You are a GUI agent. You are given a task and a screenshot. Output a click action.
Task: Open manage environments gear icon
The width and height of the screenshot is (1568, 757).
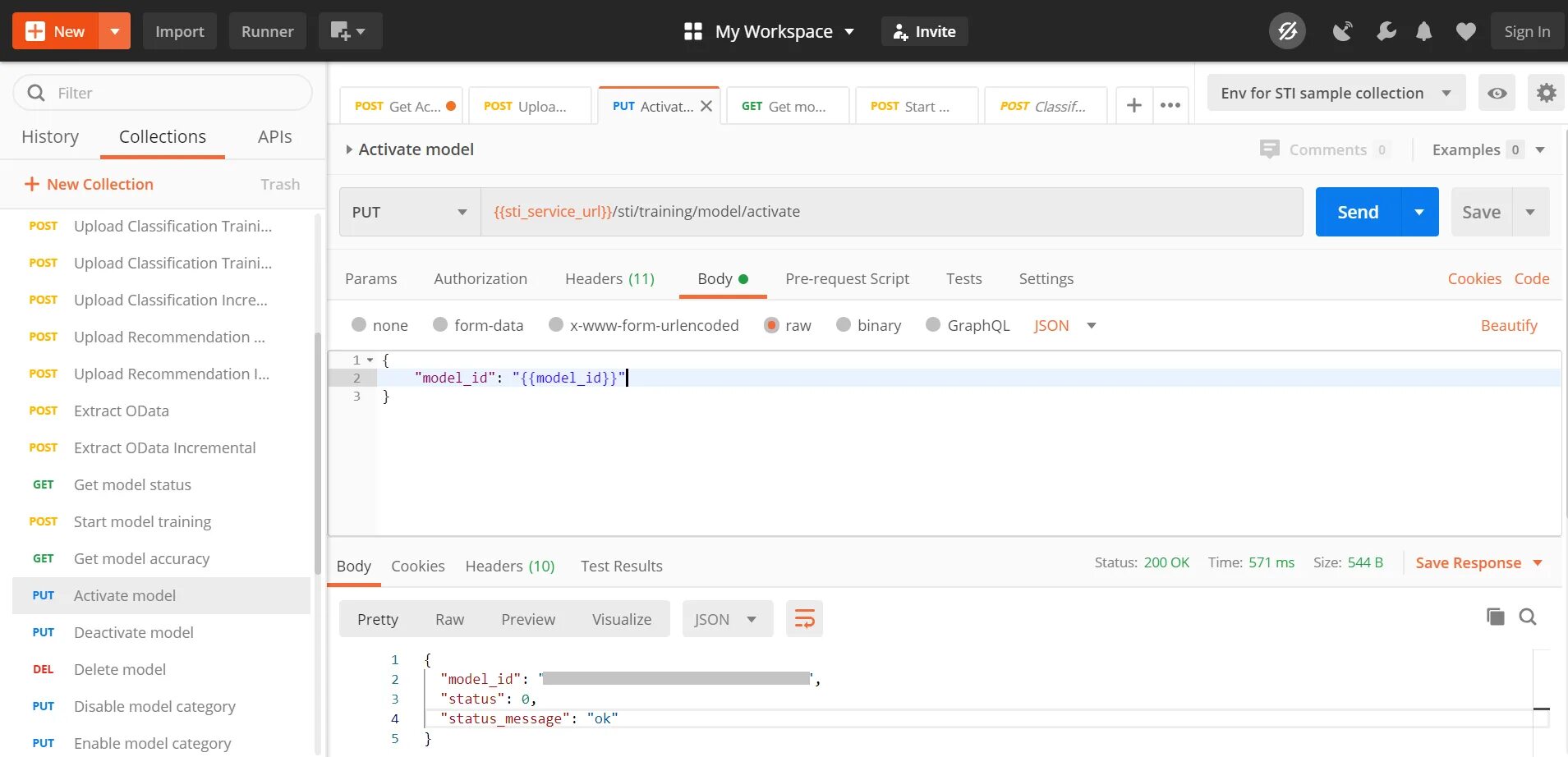(1546, 93)
